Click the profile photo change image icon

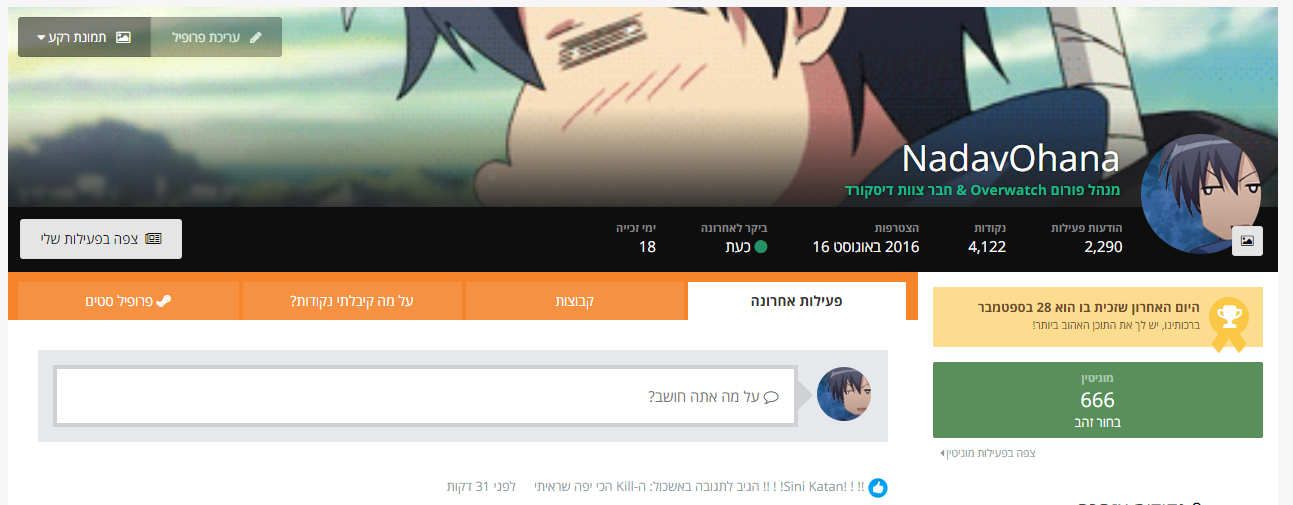click(1248, 240)
